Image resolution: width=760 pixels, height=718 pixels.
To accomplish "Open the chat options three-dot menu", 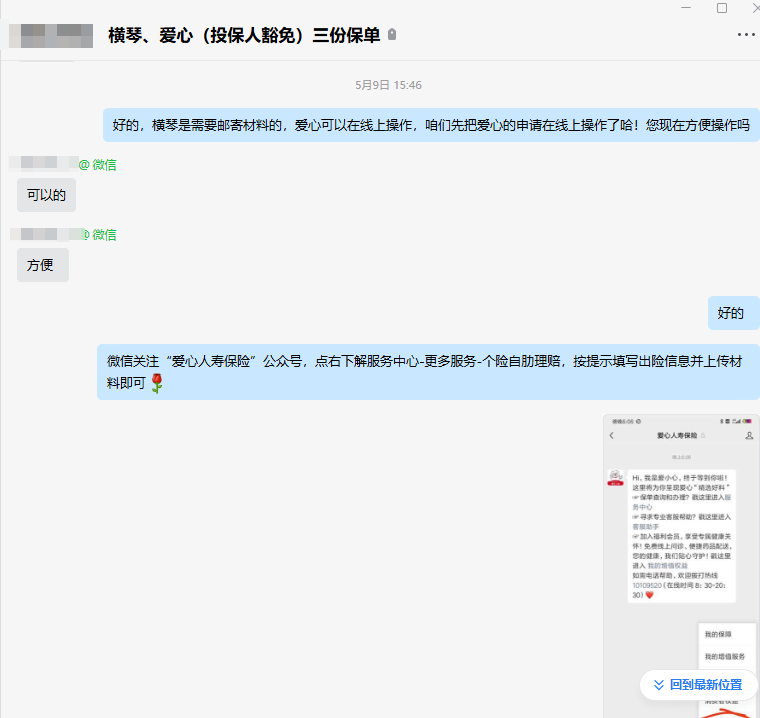I will point(746,35).
